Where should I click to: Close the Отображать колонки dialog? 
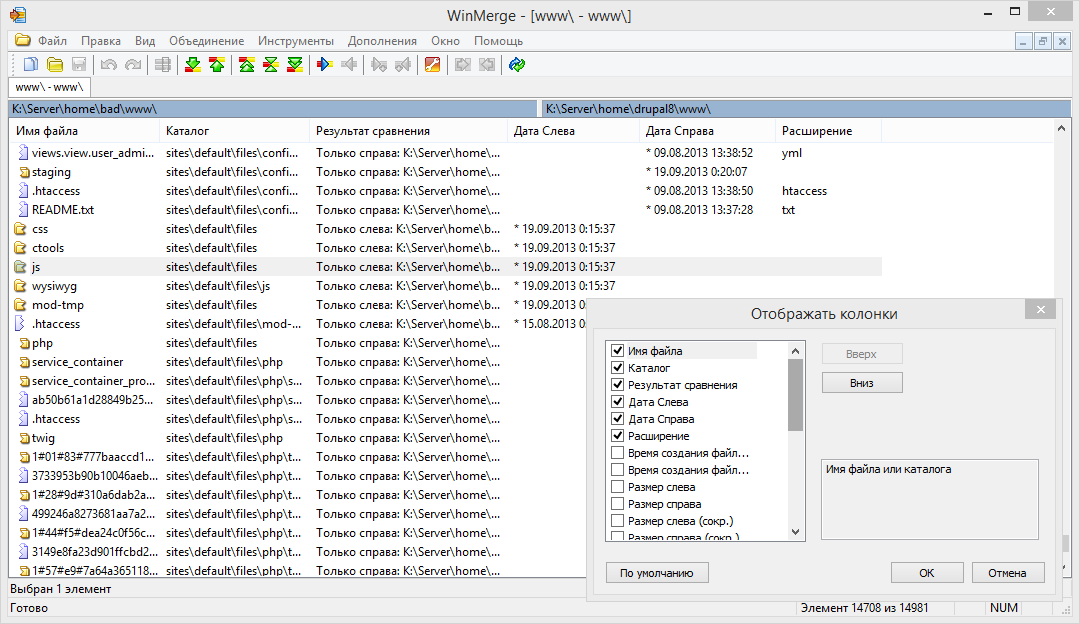pos(1041,310)
